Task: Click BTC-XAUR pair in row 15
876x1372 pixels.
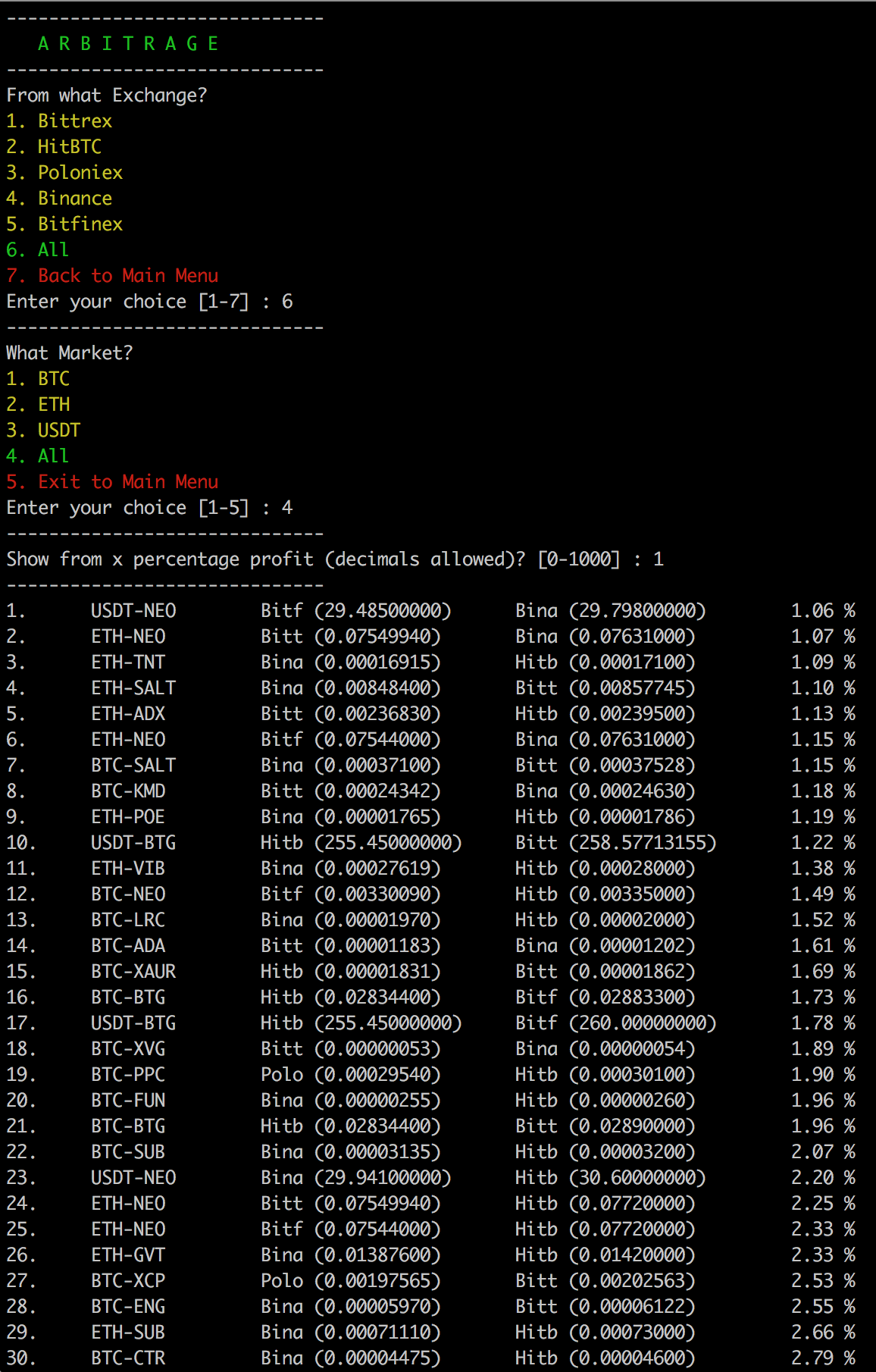Action: [133, 972]
